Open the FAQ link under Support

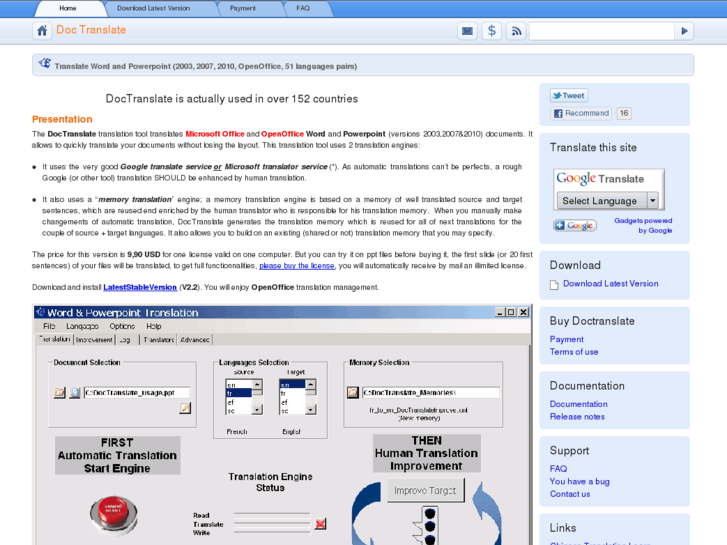[x=558, y=469]
